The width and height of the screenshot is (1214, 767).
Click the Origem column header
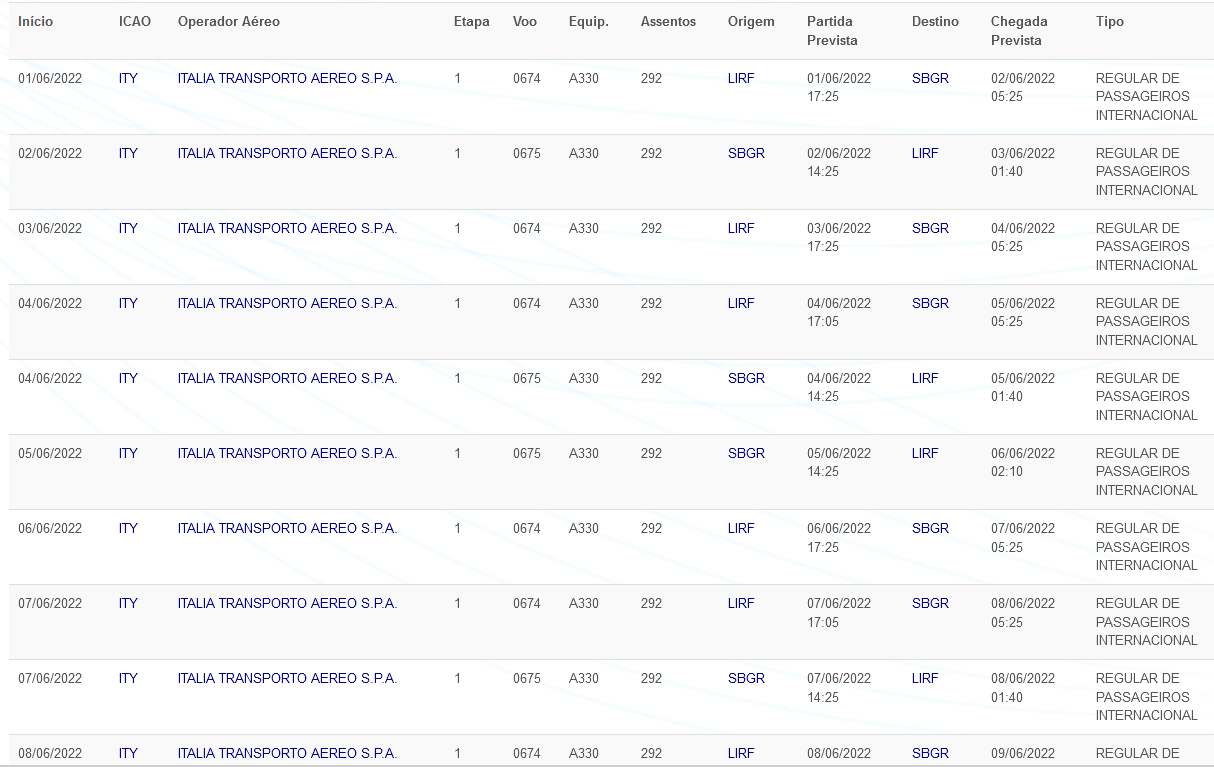coord(751,22)
